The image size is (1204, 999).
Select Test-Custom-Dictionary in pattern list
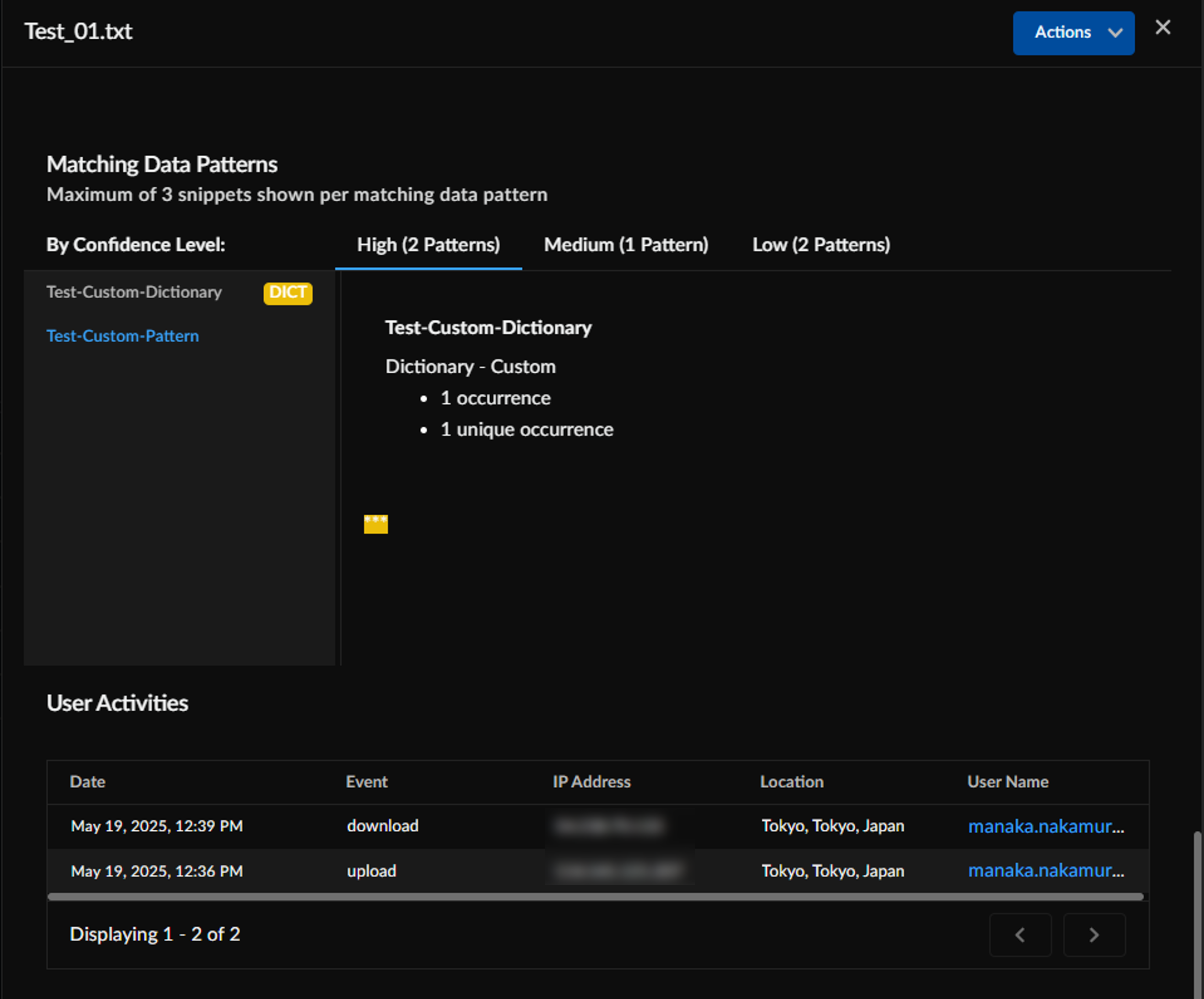pos(134,293)
